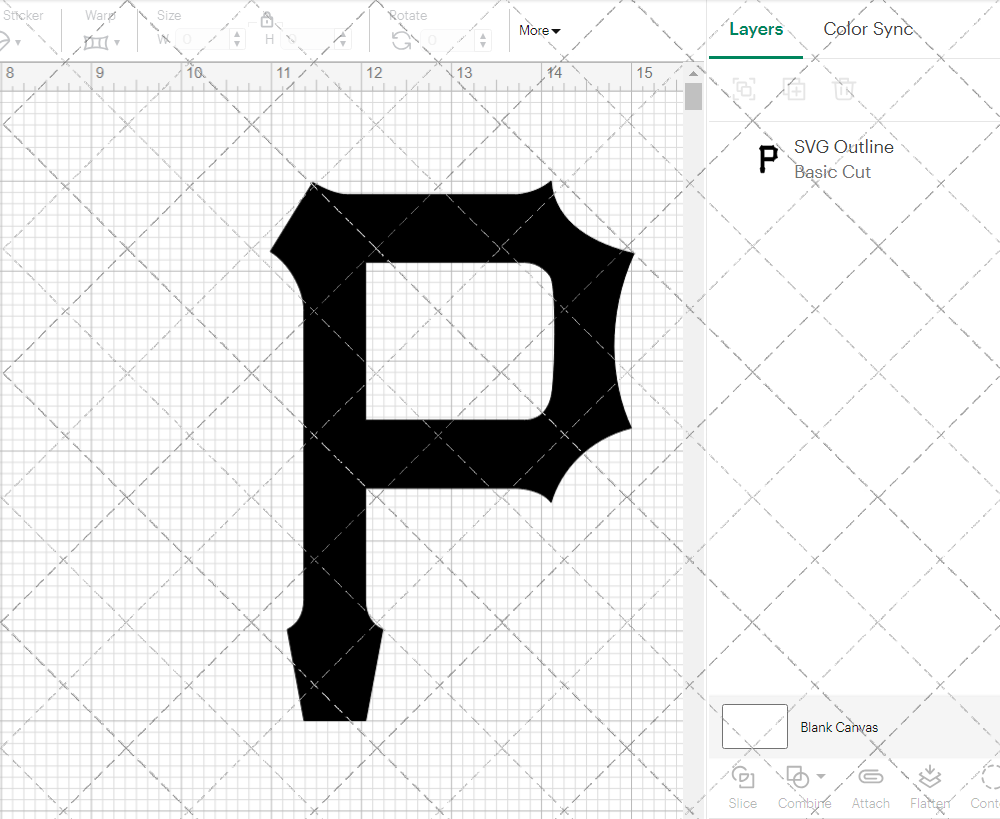
Task: Switch to the Layers tab
Action: click(x=756, y=29)
